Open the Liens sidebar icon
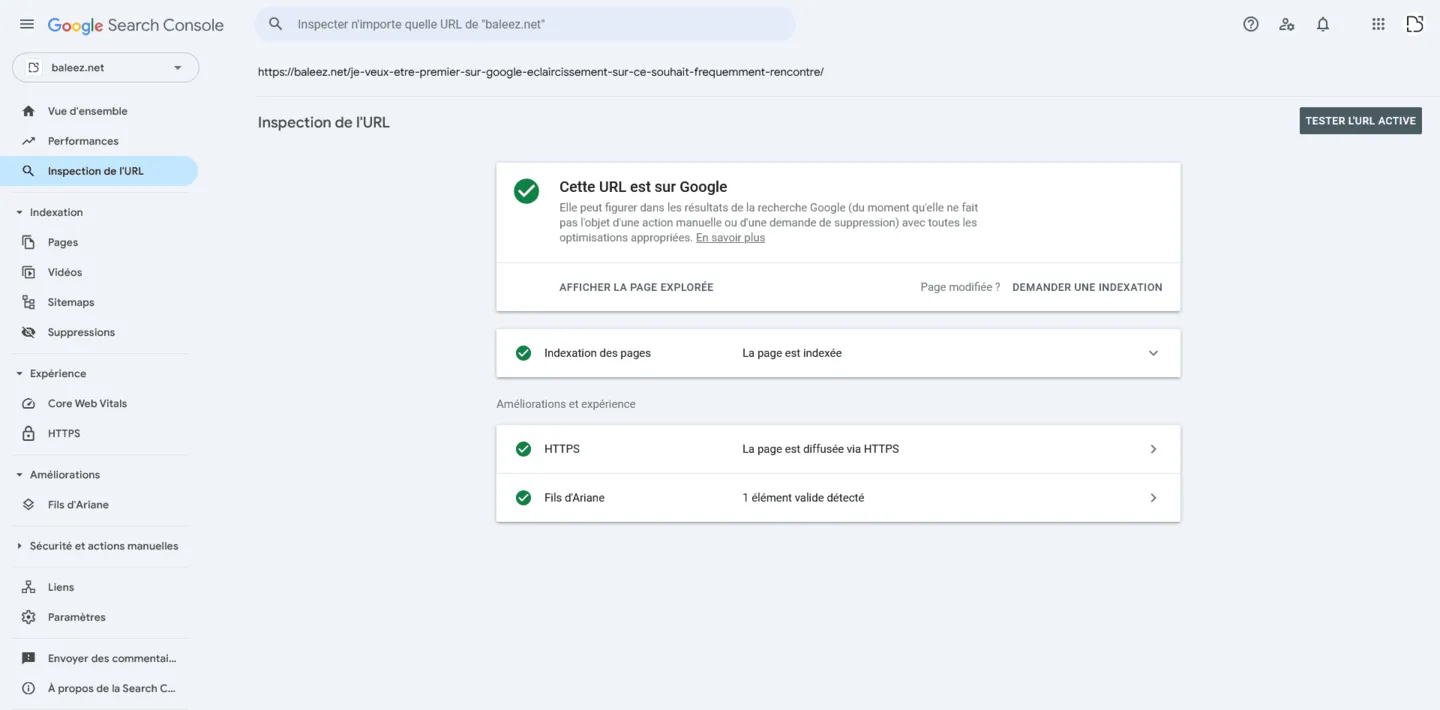1440x710 pixels. (x=29, y=586)
